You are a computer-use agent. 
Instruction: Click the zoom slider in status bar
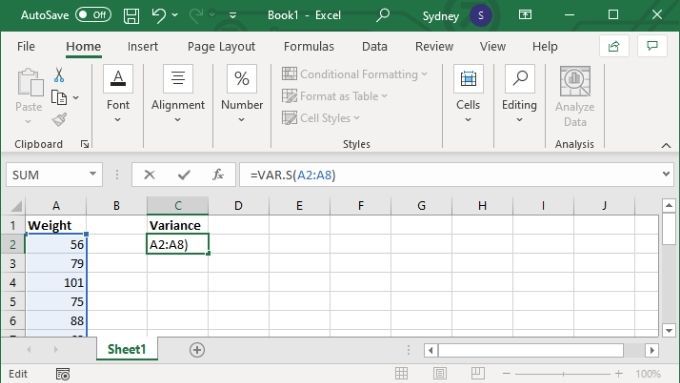click(563, 373)
